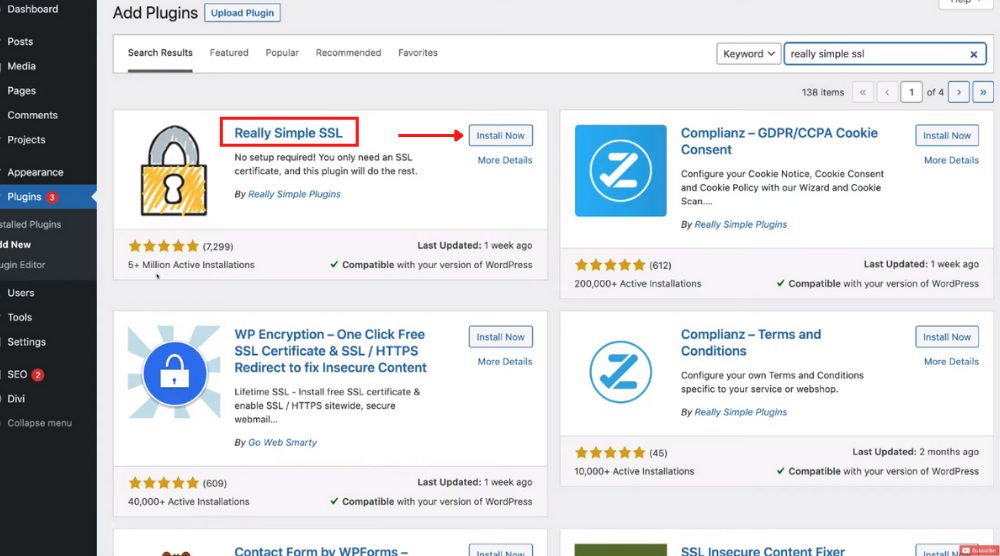
Task: Click the 10,000+ Active Installations text
Action: 634,471
